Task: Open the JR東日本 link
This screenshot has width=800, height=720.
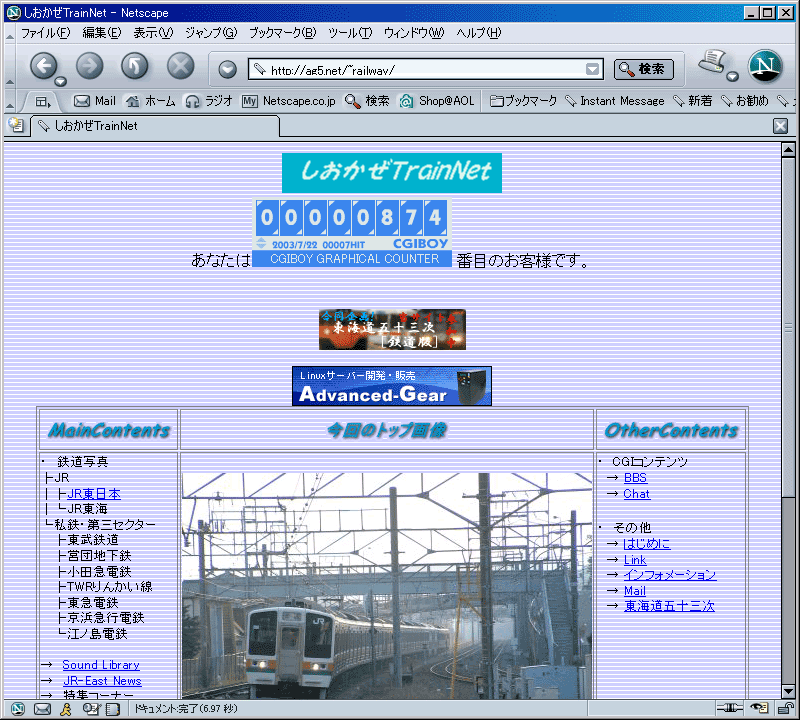Action: pos(94,494)
